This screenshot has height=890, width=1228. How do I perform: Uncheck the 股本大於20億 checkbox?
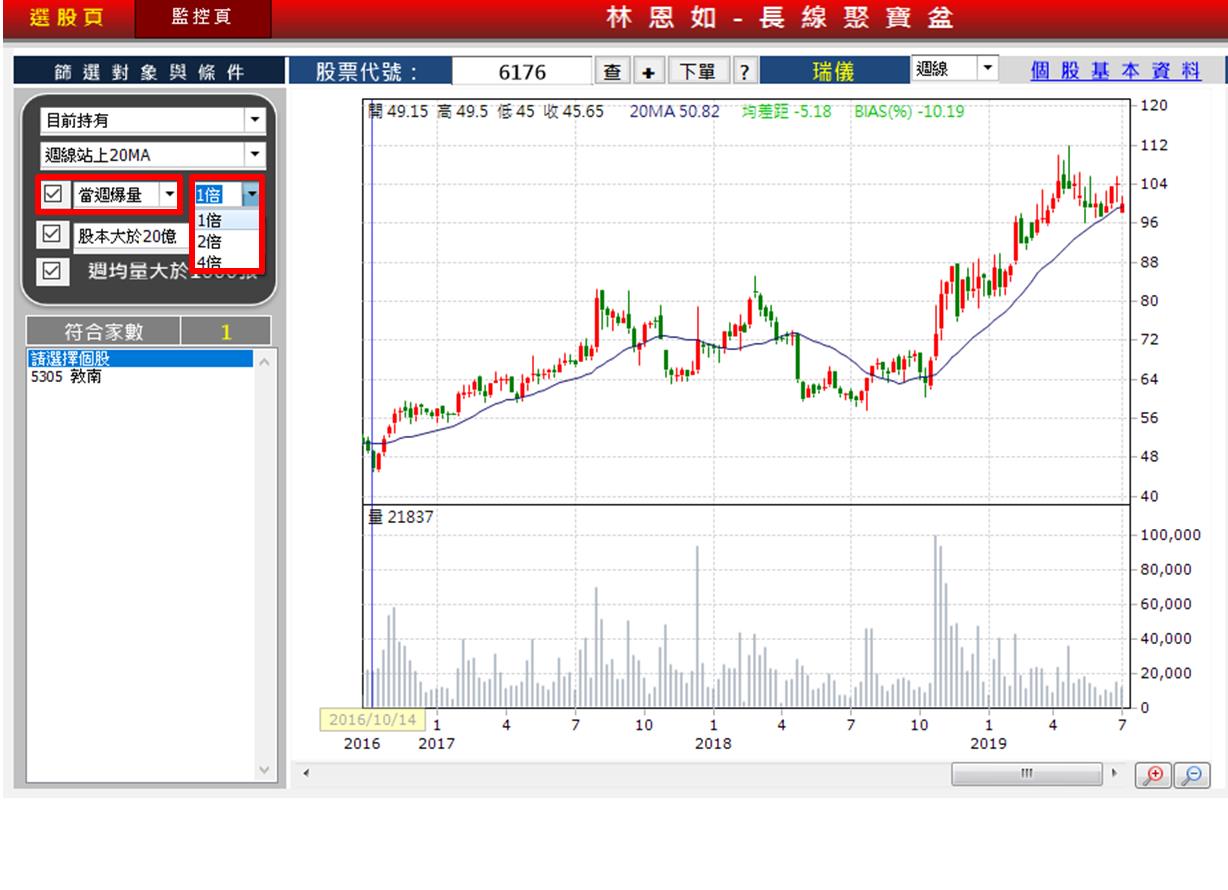point(51,235)
